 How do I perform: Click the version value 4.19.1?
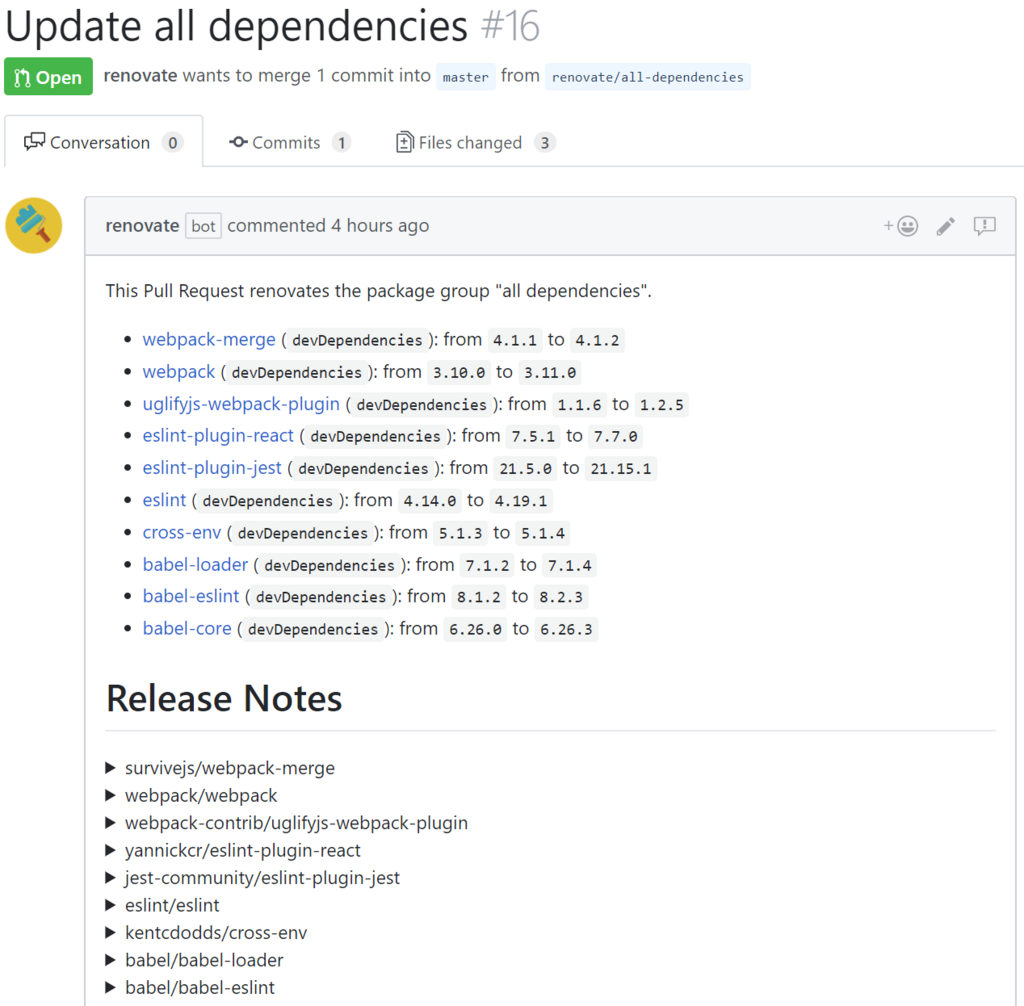pyautogui.click(x=520, y=501)
